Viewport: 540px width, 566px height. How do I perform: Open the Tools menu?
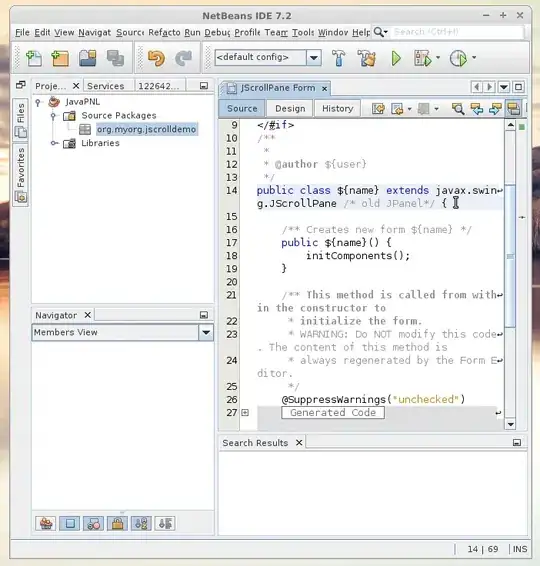coord(303,32)
